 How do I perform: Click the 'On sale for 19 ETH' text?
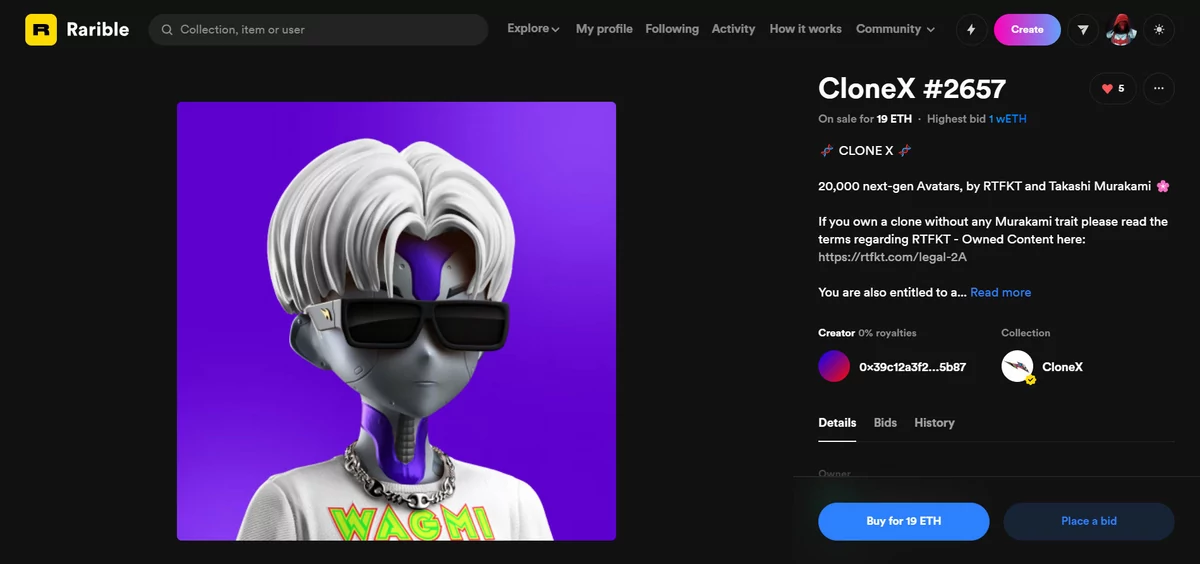click(x=865, y=119)
